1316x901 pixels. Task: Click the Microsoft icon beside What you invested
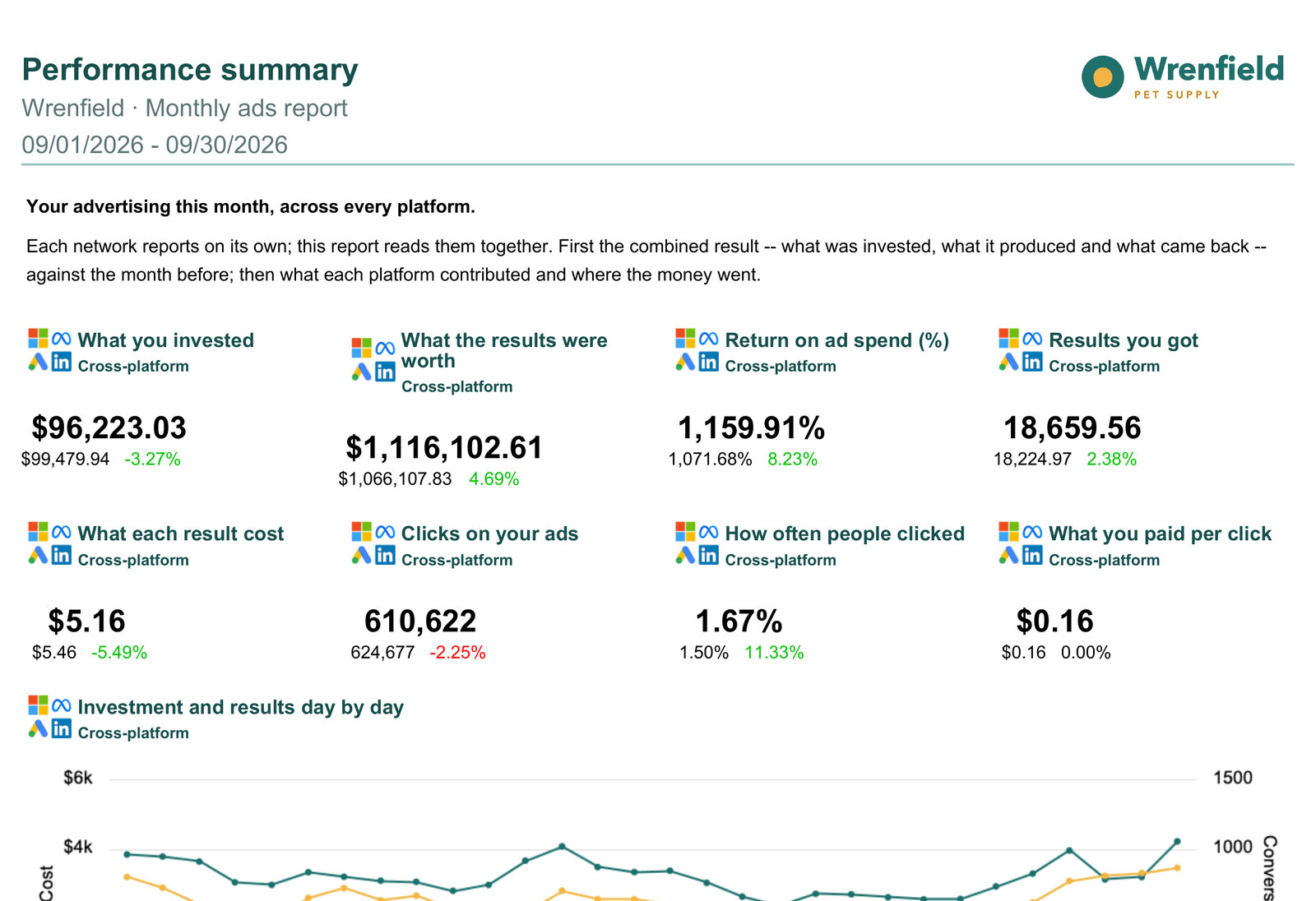[38, 338]
